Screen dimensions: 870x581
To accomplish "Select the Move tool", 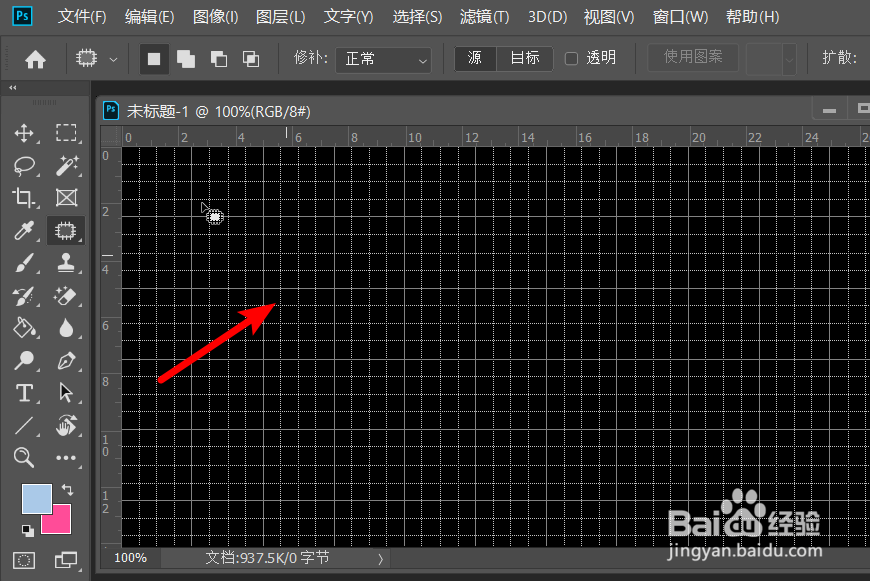I will point(24,133).
